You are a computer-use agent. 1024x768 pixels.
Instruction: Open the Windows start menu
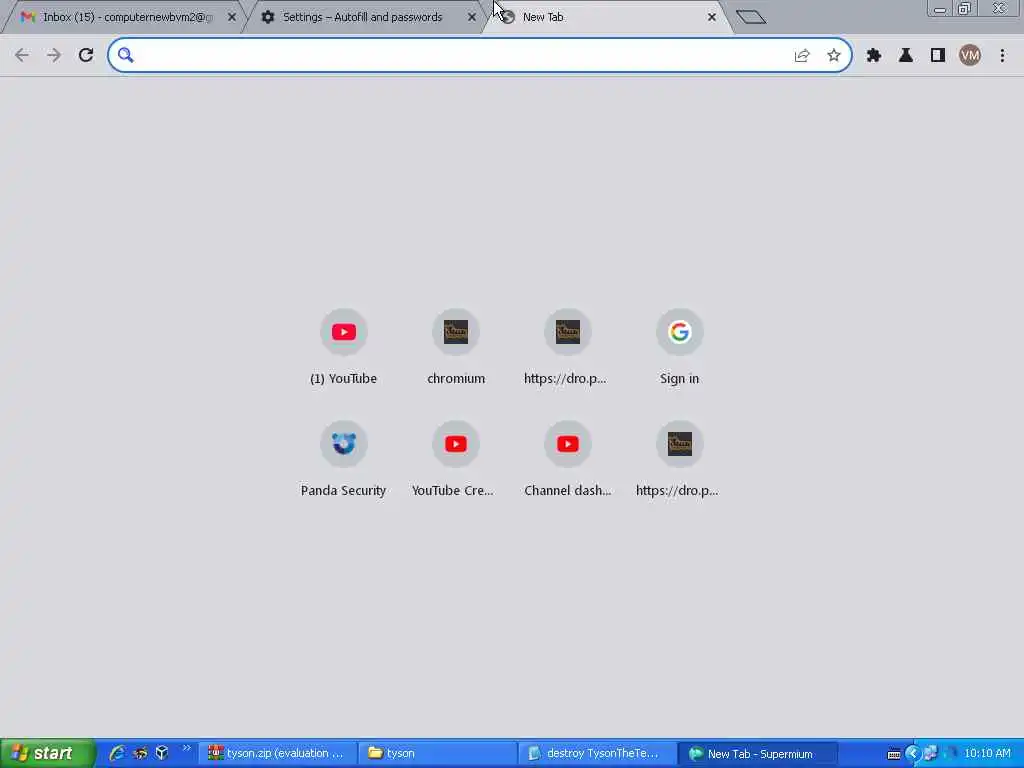(47, 753)
